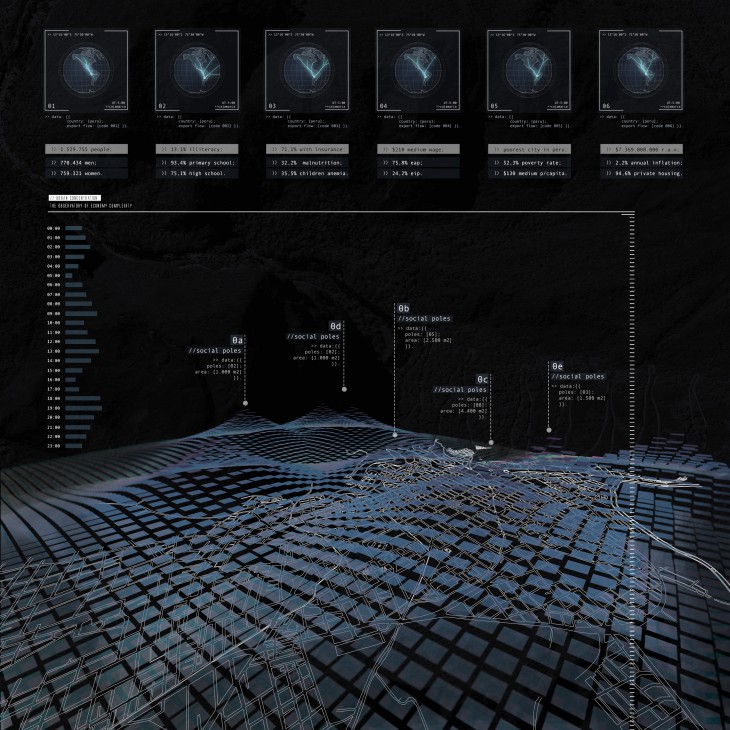Image resolution: width=730 pixels, height=730 pixels.
Task: Click the 0b marker dot on the terrain
Action: (x=395, y=434)
